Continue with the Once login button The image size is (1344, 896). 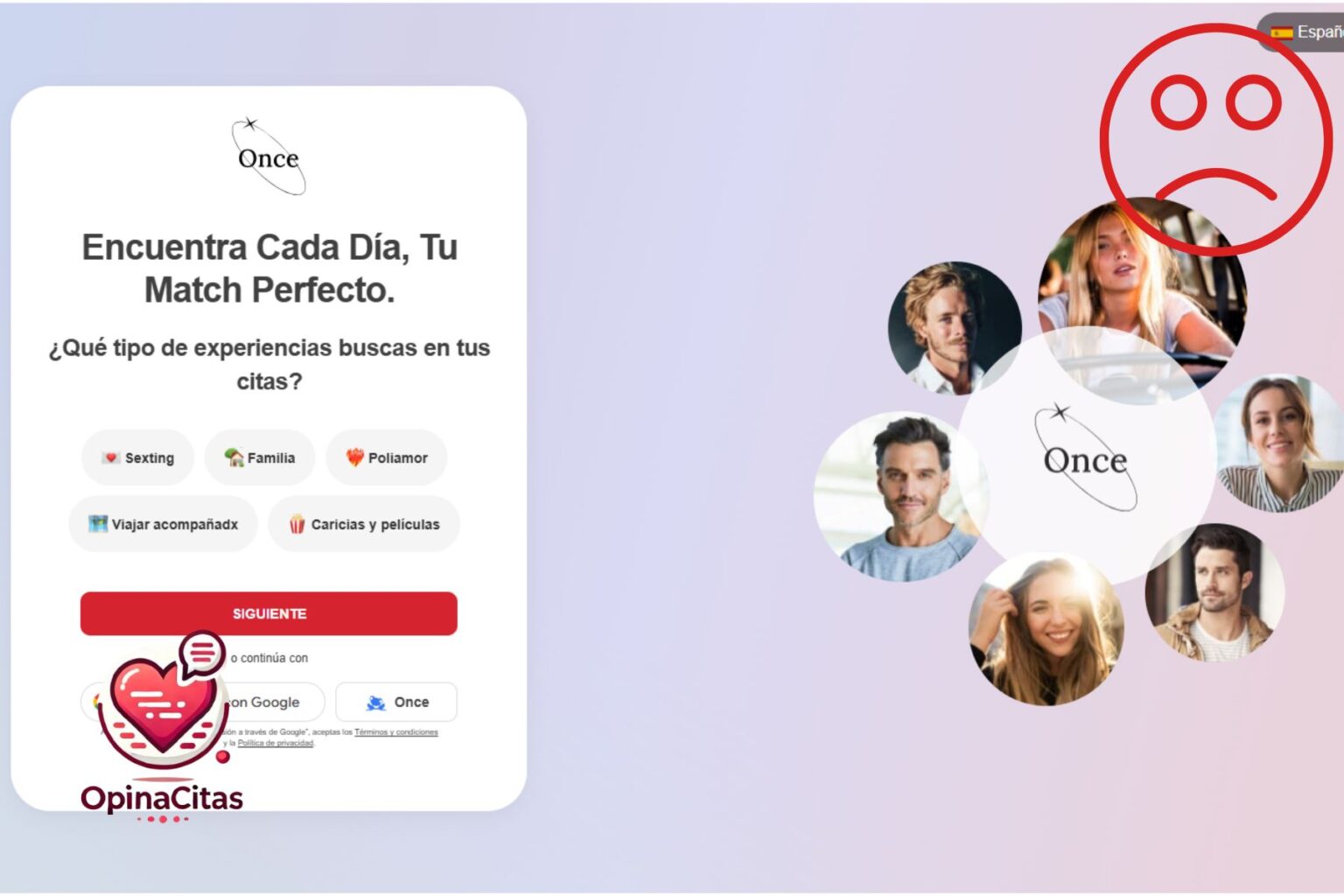point(396,702)
